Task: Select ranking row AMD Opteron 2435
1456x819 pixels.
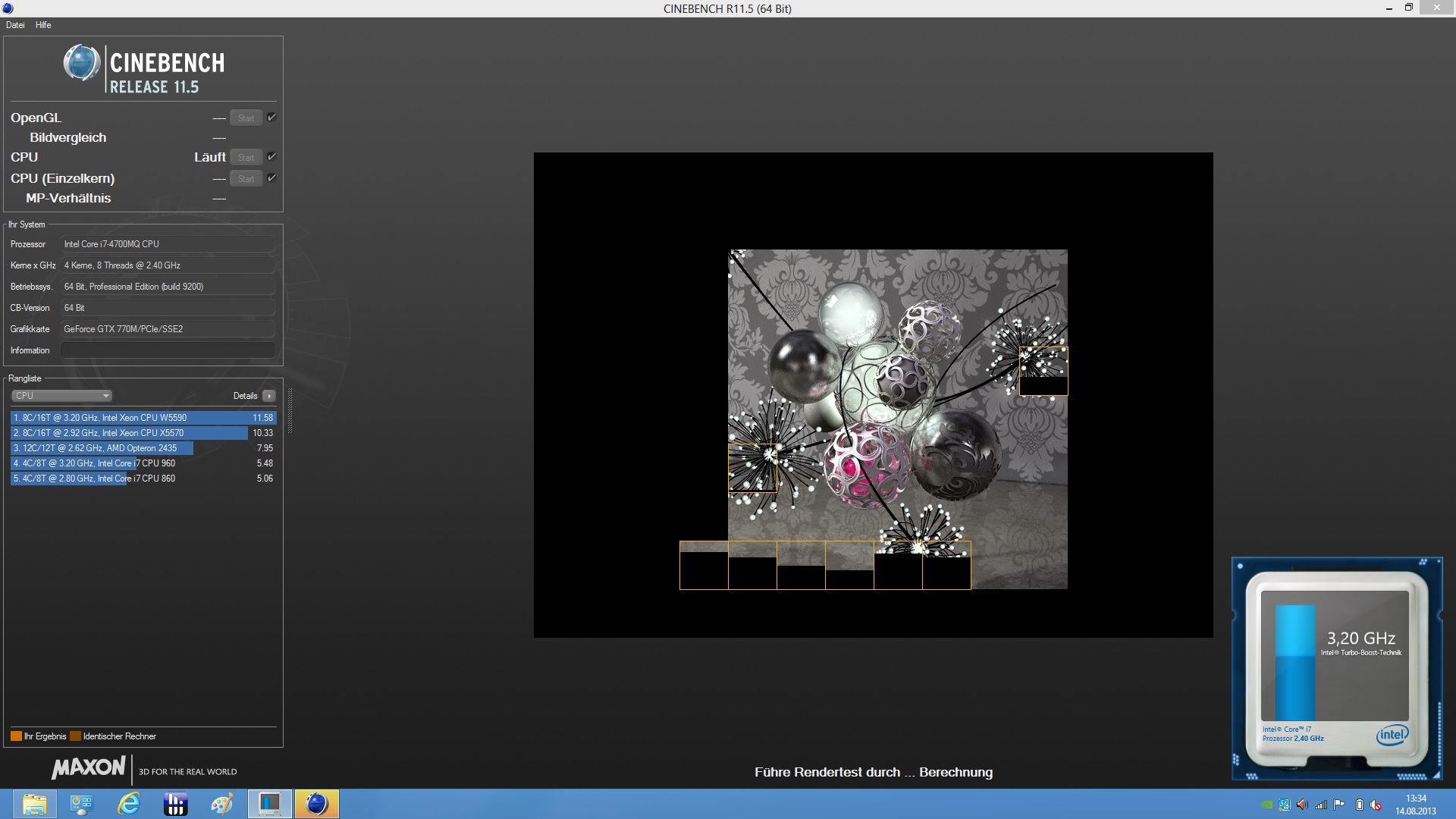Action: [x=143, y=448]
